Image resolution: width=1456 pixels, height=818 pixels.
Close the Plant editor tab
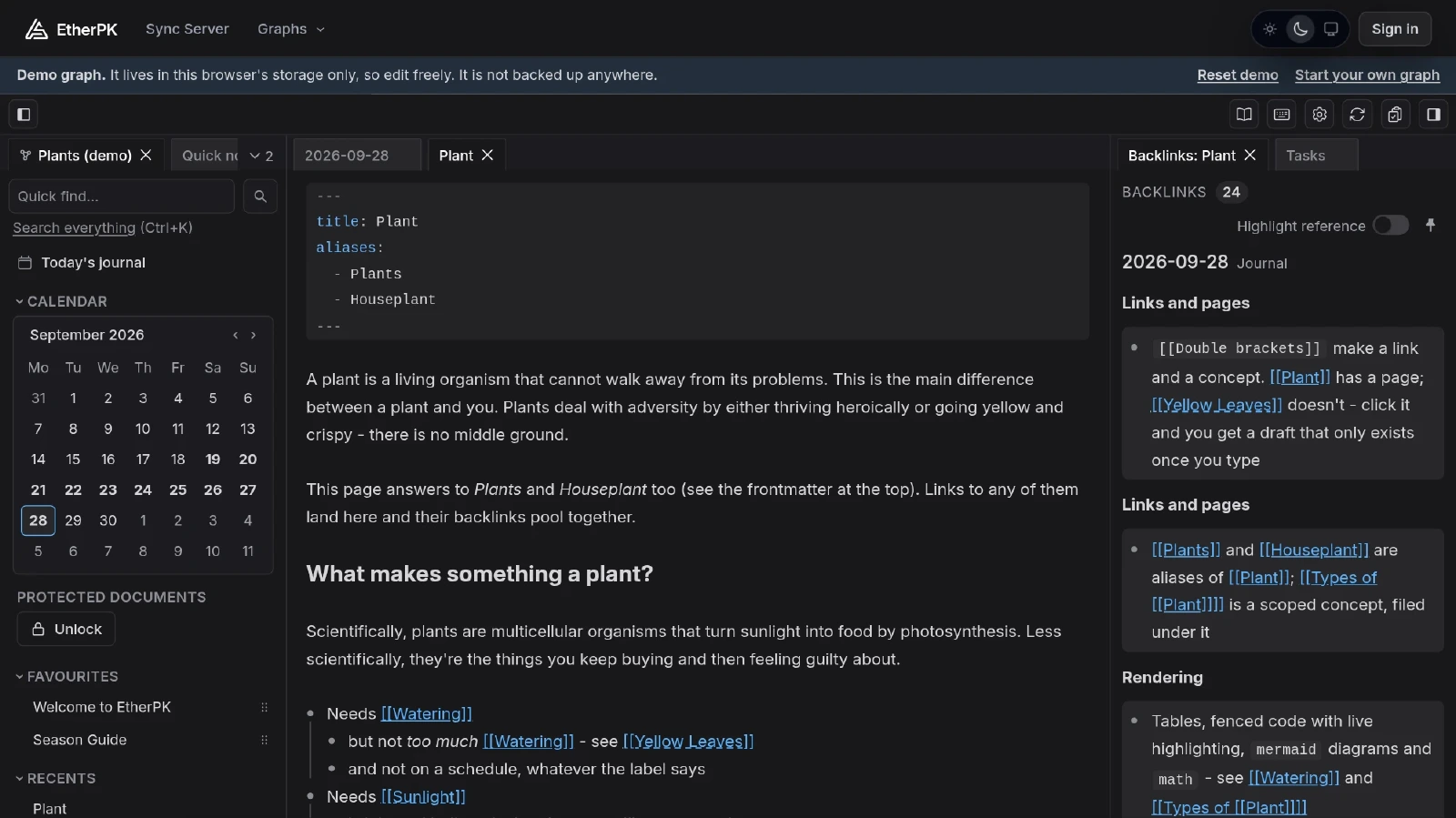pyautogui.click(x=488, y=156)
